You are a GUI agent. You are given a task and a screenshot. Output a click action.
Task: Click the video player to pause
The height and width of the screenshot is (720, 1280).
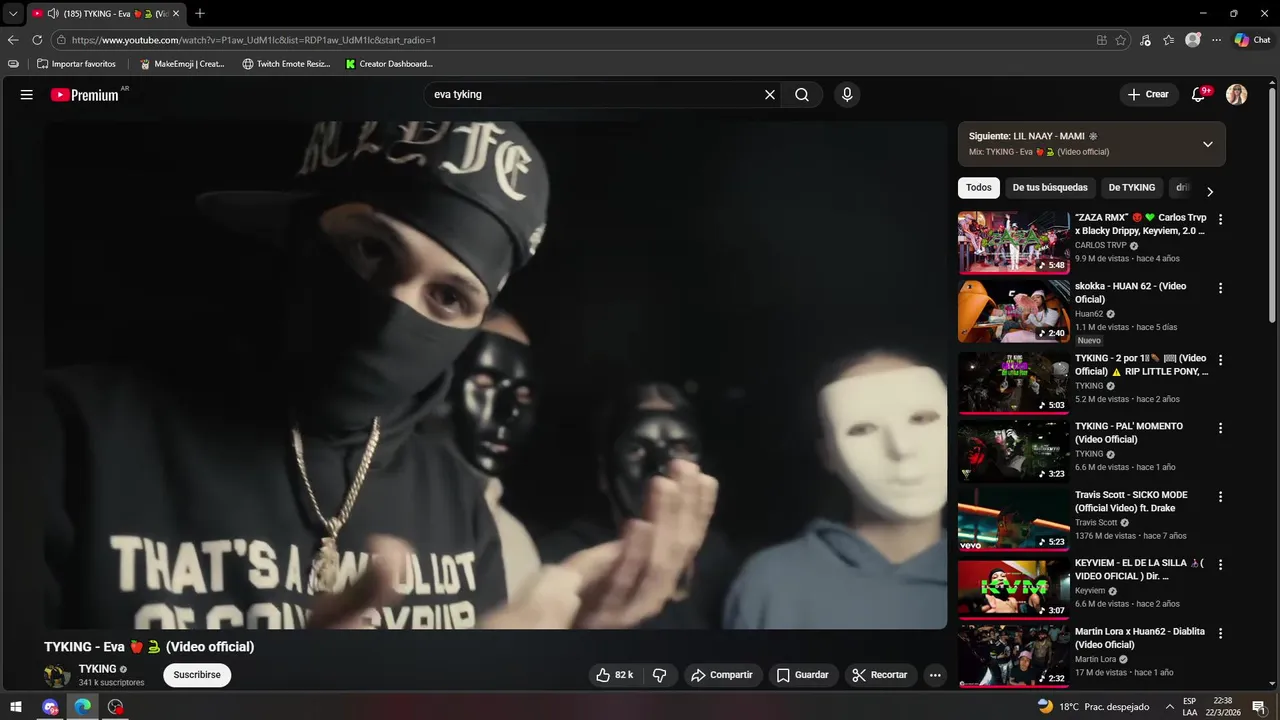[x=495, y=375]
